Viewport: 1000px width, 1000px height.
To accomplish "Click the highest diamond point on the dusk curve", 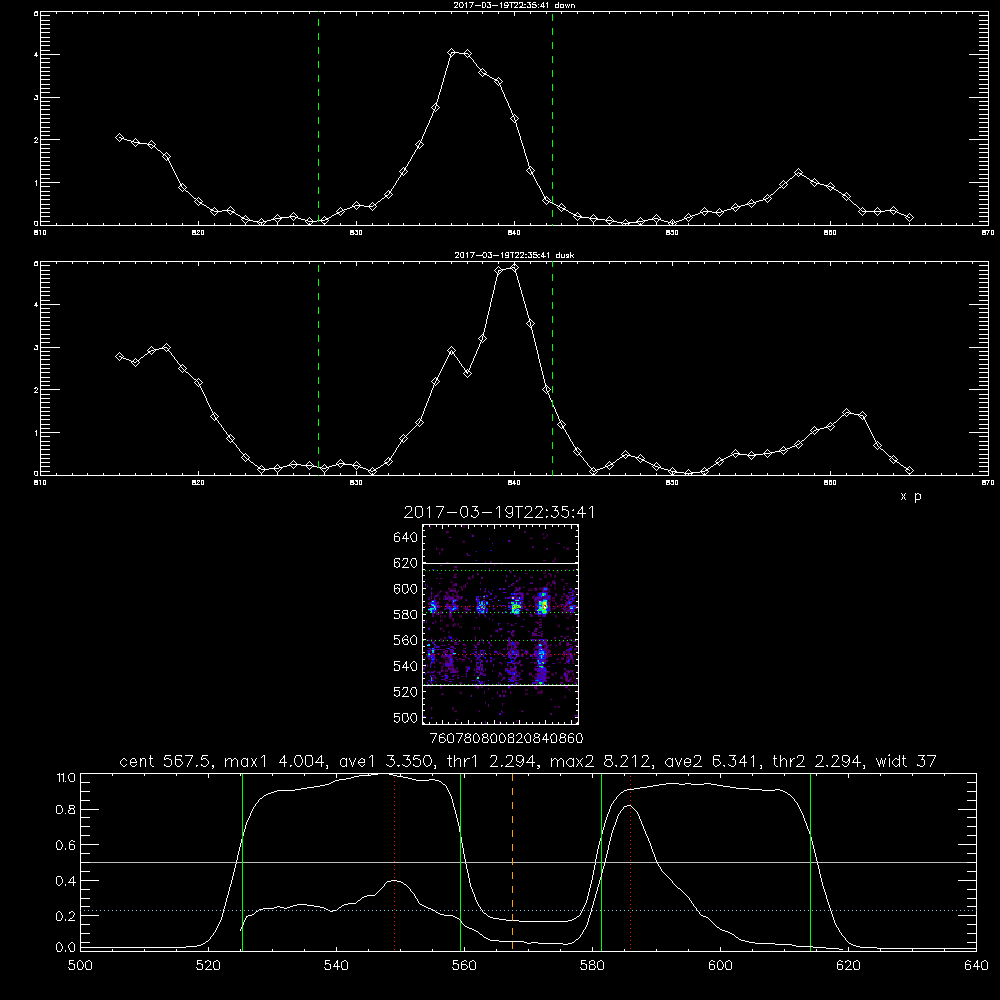I will click(x=515, y=268).
